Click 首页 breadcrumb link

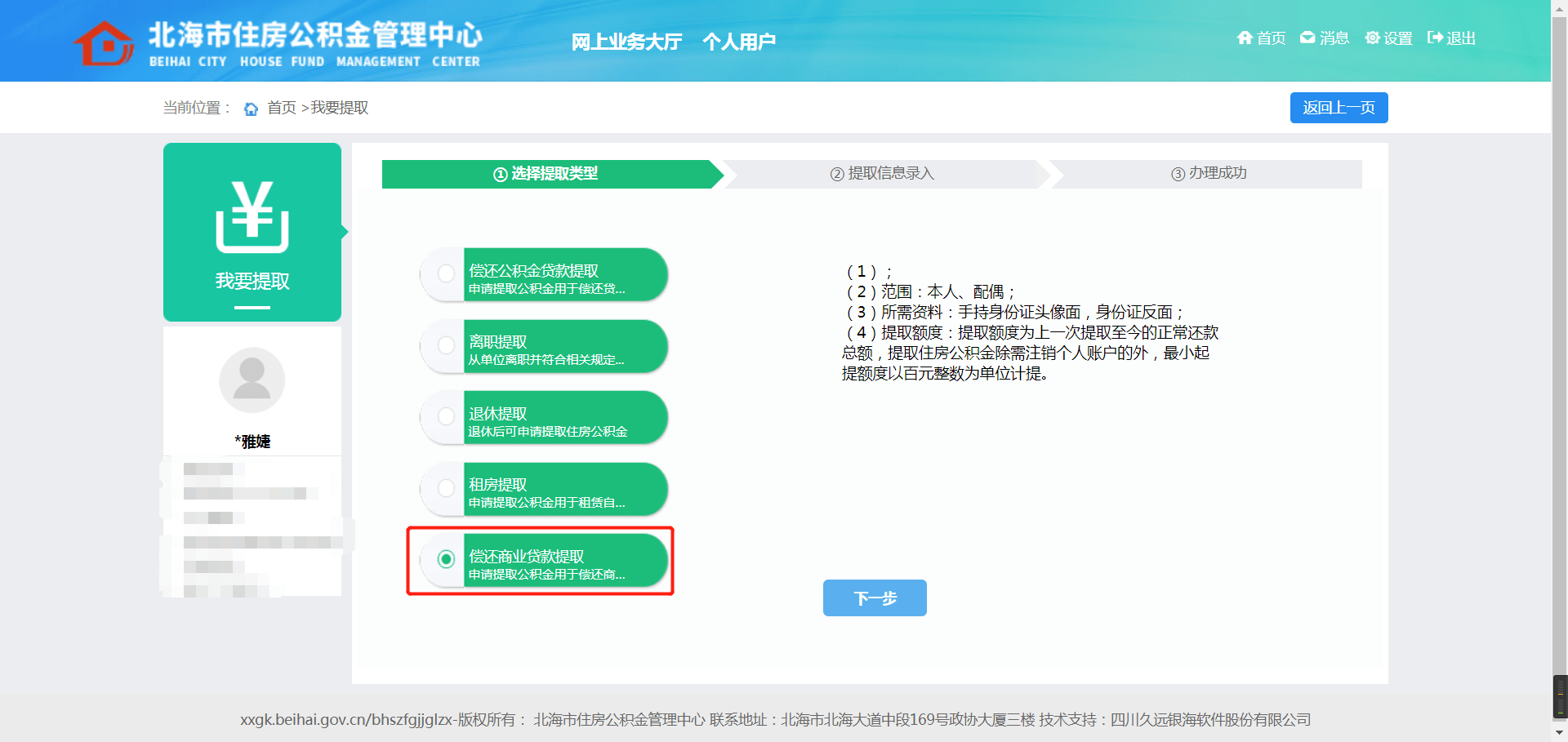click(x=282, y=108)
